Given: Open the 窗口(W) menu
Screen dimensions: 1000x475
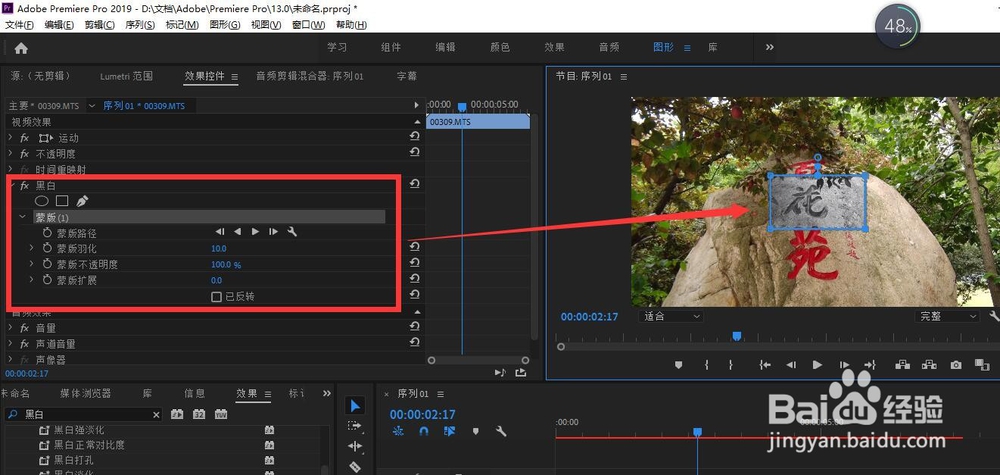Looking at the screenshot, I should (309, 25).
